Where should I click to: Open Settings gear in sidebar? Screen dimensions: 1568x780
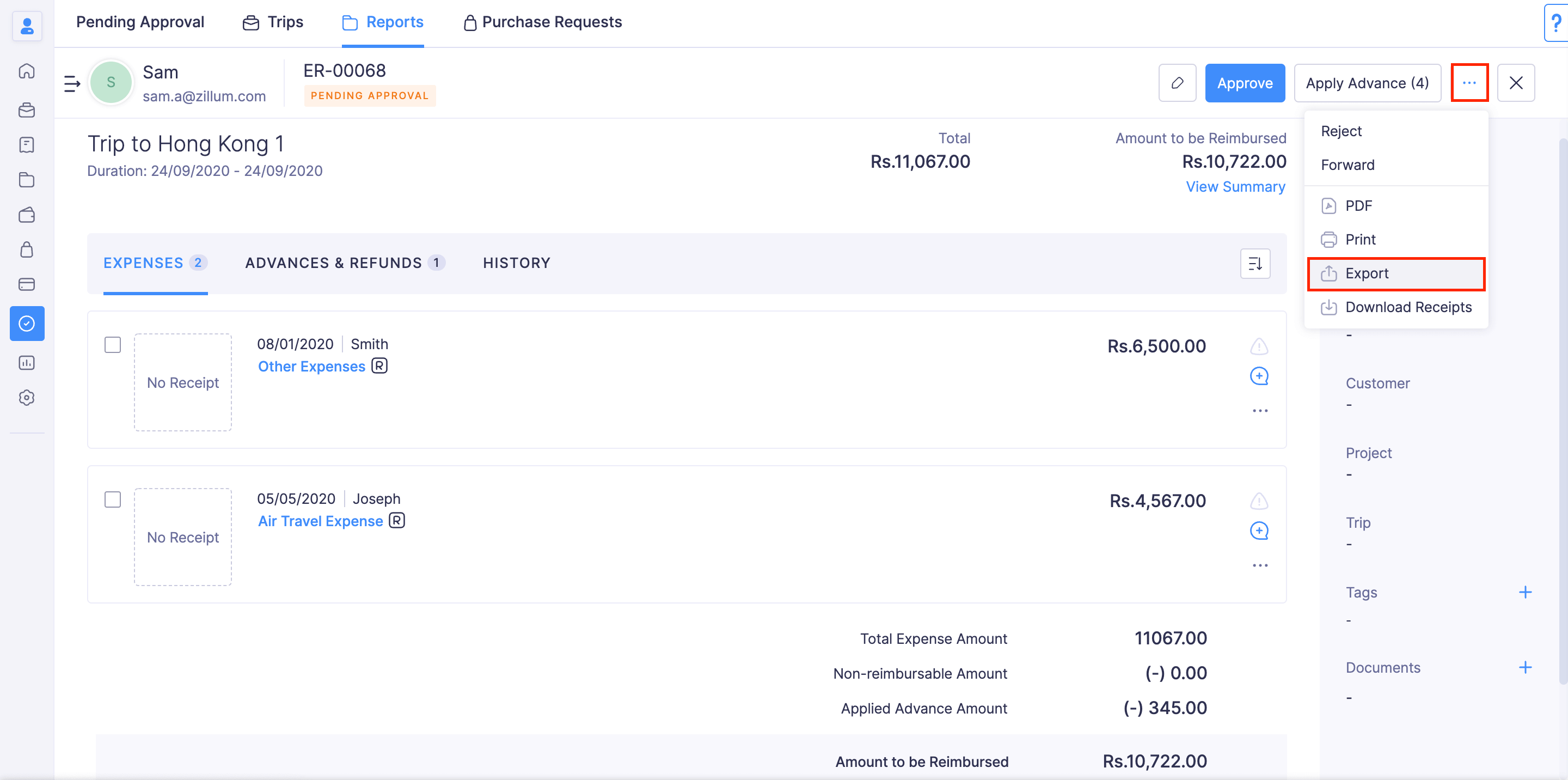(27, 398)
